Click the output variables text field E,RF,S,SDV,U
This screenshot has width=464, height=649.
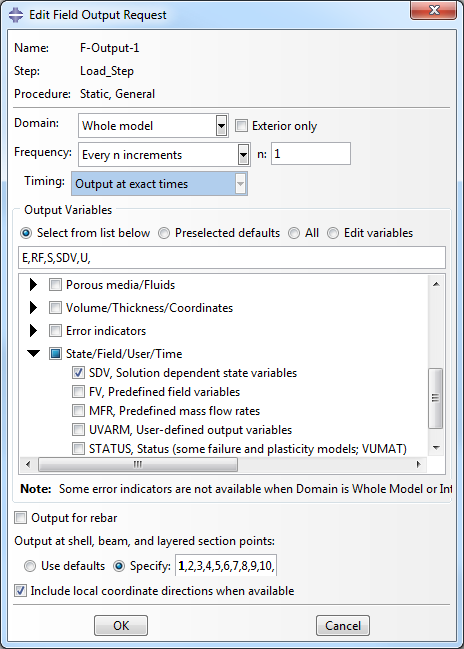(x=232, y=257)
